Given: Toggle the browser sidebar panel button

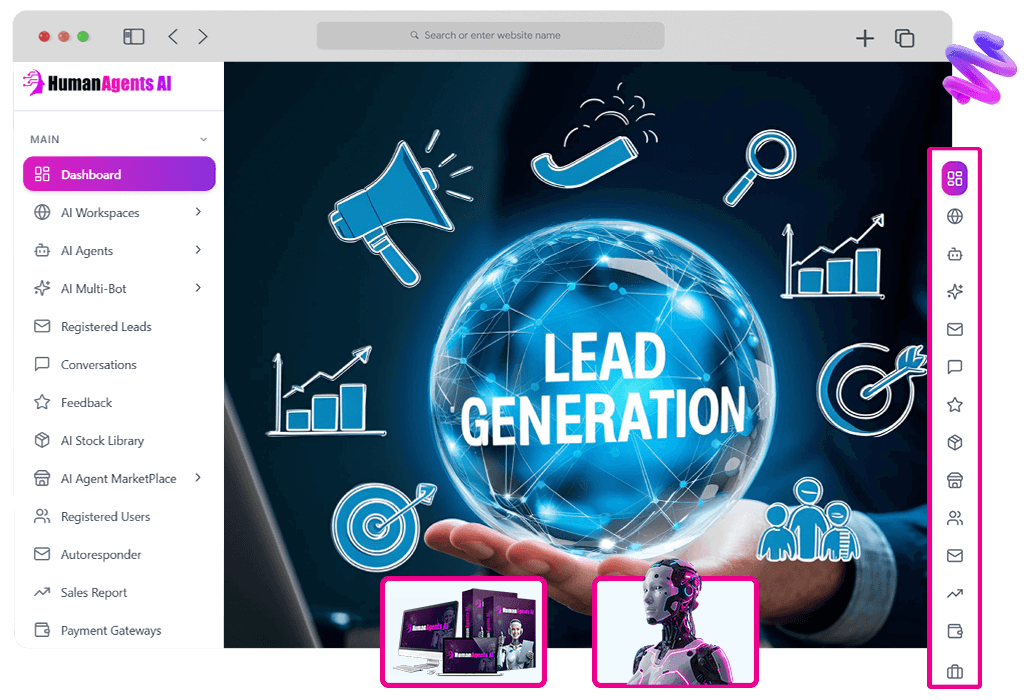Looking at the screenshot, I should pyautogui.click(x=134, y=37).
